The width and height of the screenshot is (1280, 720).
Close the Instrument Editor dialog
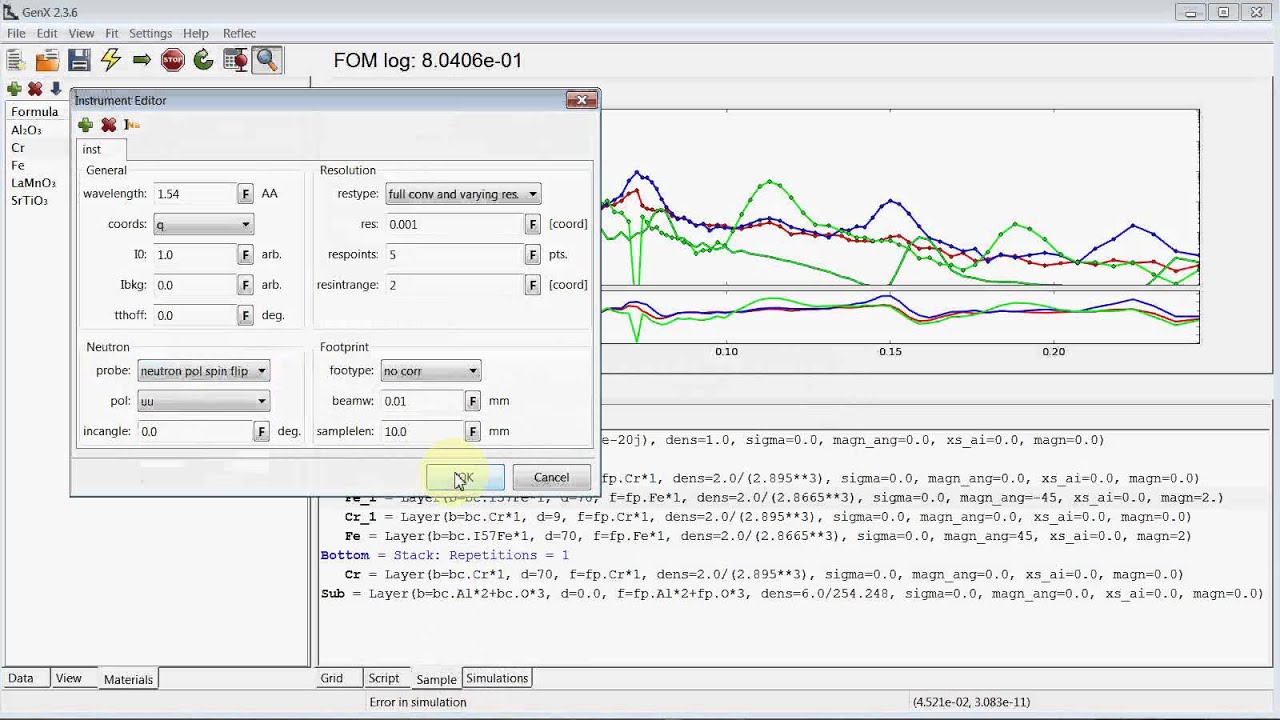pyautogui.click(x=581, y=100)
